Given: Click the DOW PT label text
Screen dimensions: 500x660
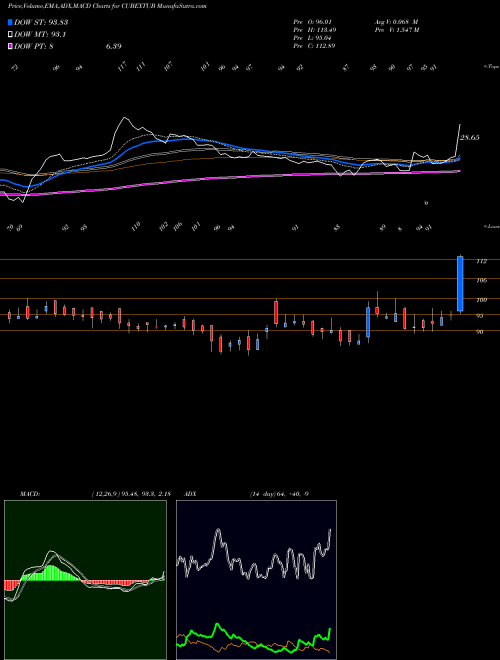Looking at the screenshot, I should pos(34,46).
